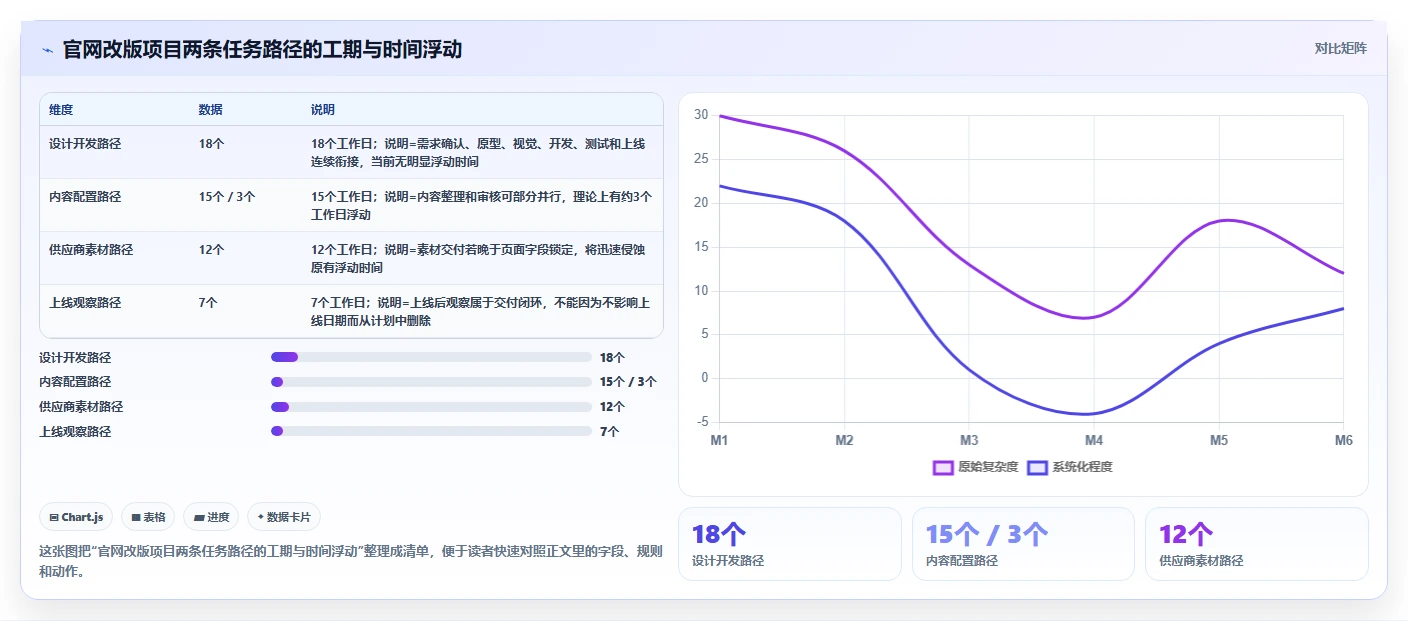Click the 7个 value in table
The width and height of the screenshot is (1408, 621).
coord(208,303)
